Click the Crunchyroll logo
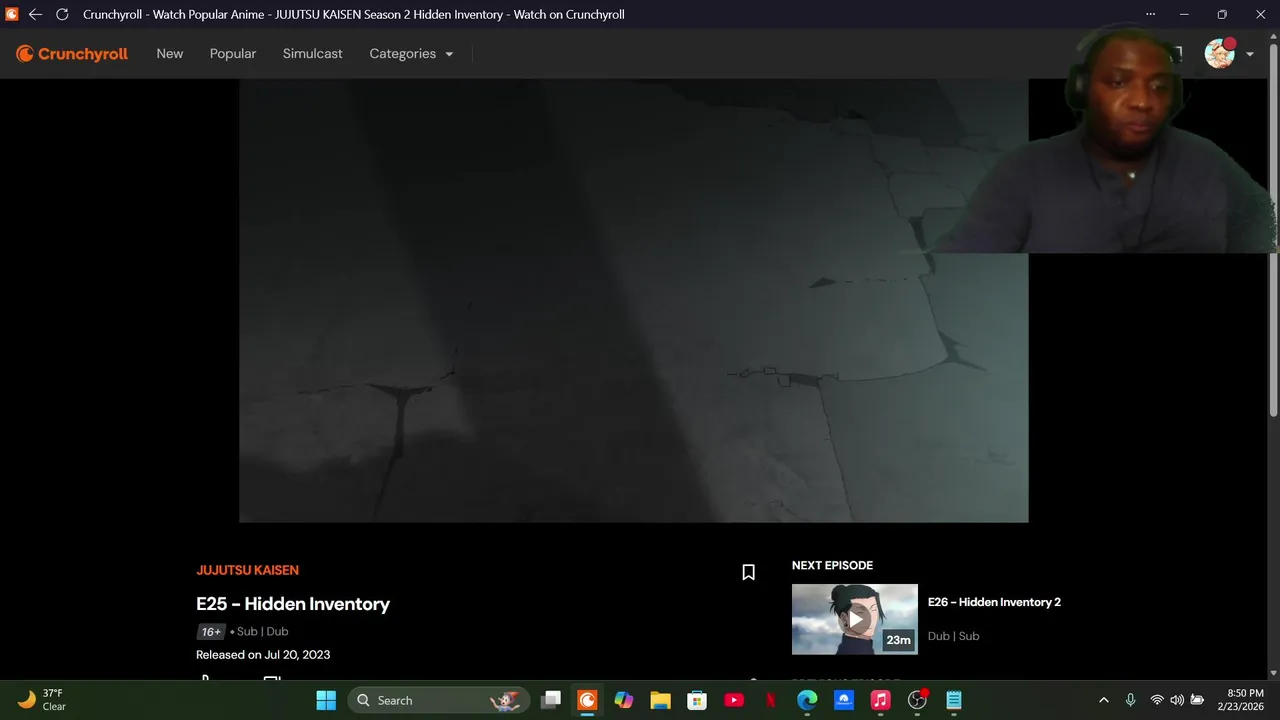This screenshot has width=1280, height=720. (72, 54)
